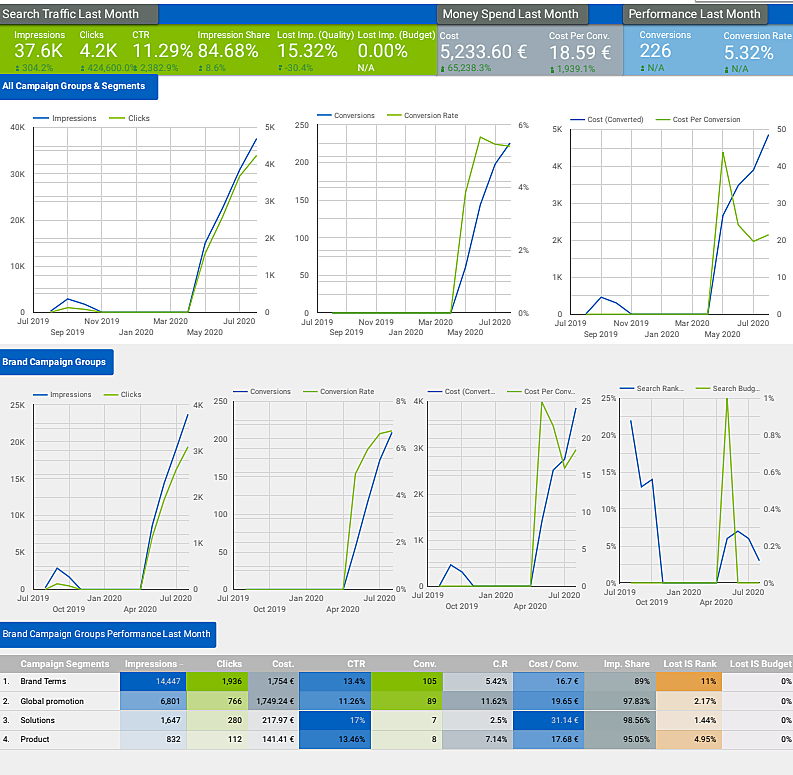Image resolution: width=793 pixels, height=775 pixels.
Task: Click the CTR 11.29% scorecard
Action: coord(162,50)
